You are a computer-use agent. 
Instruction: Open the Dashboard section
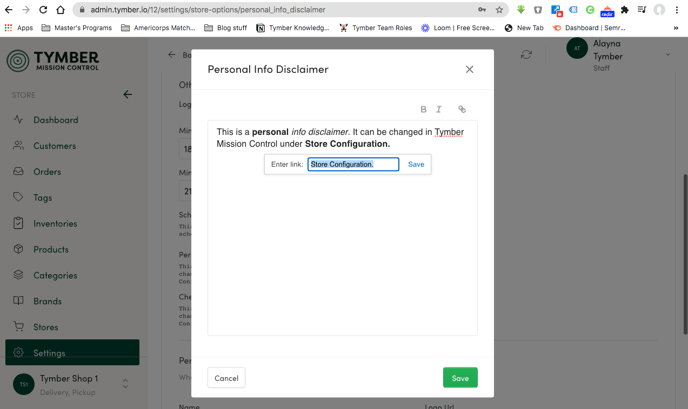click(x=55, y=120)
